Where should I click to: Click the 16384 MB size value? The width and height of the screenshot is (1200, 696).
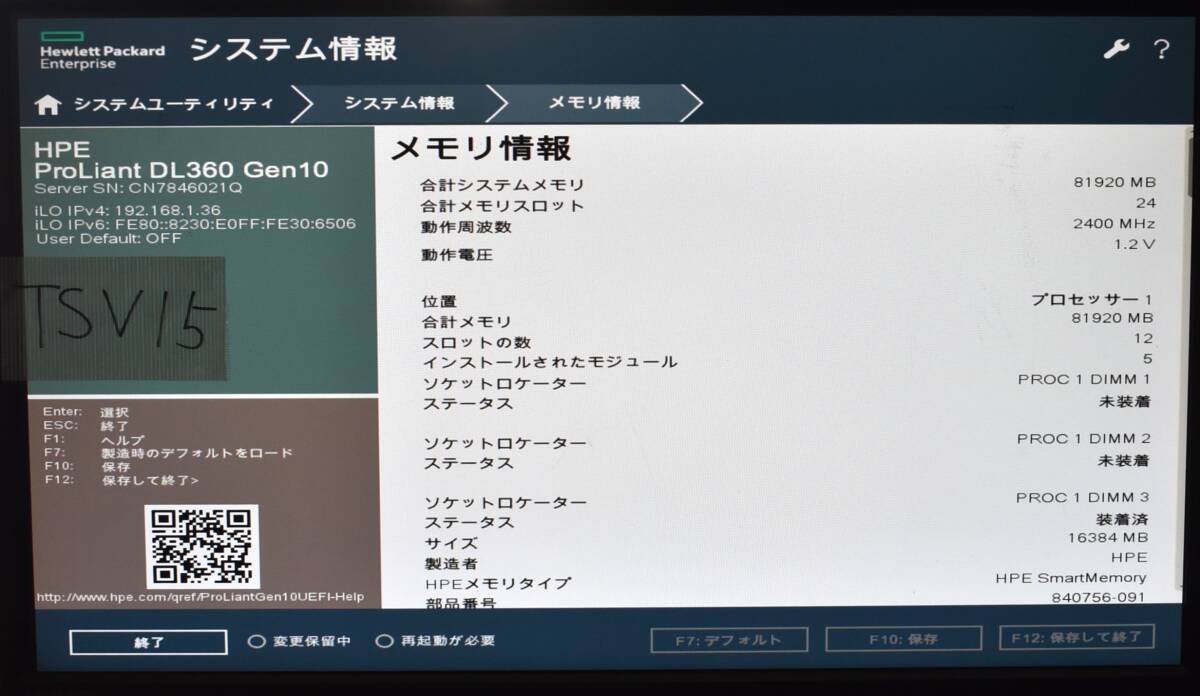click(1109, 539)
